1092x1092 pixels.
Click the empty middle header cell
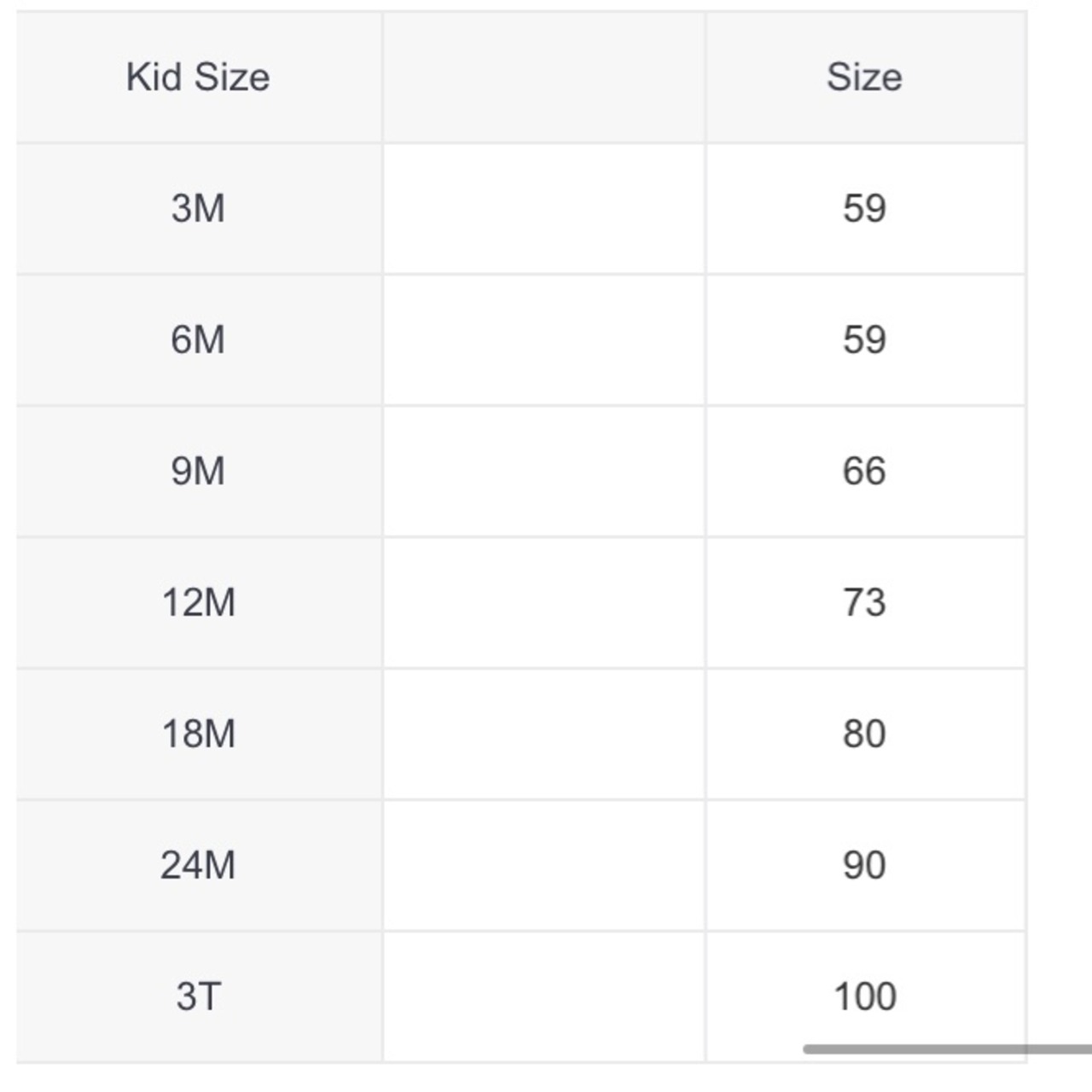[544, 77]
